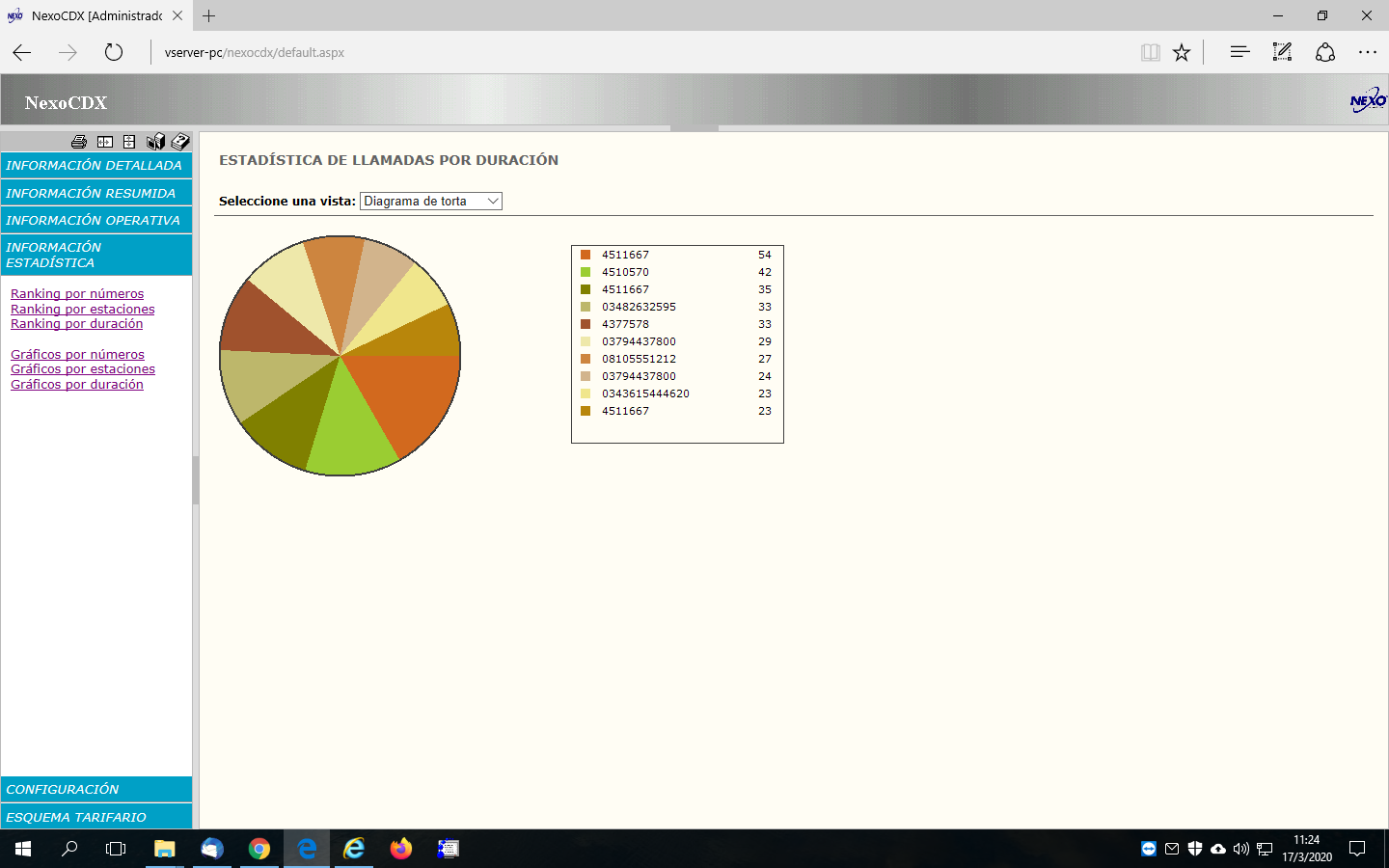This screenshot has width=1389, height=868.
Task: Click the TeamViewer tray icon
Action: coord(1148,849)
